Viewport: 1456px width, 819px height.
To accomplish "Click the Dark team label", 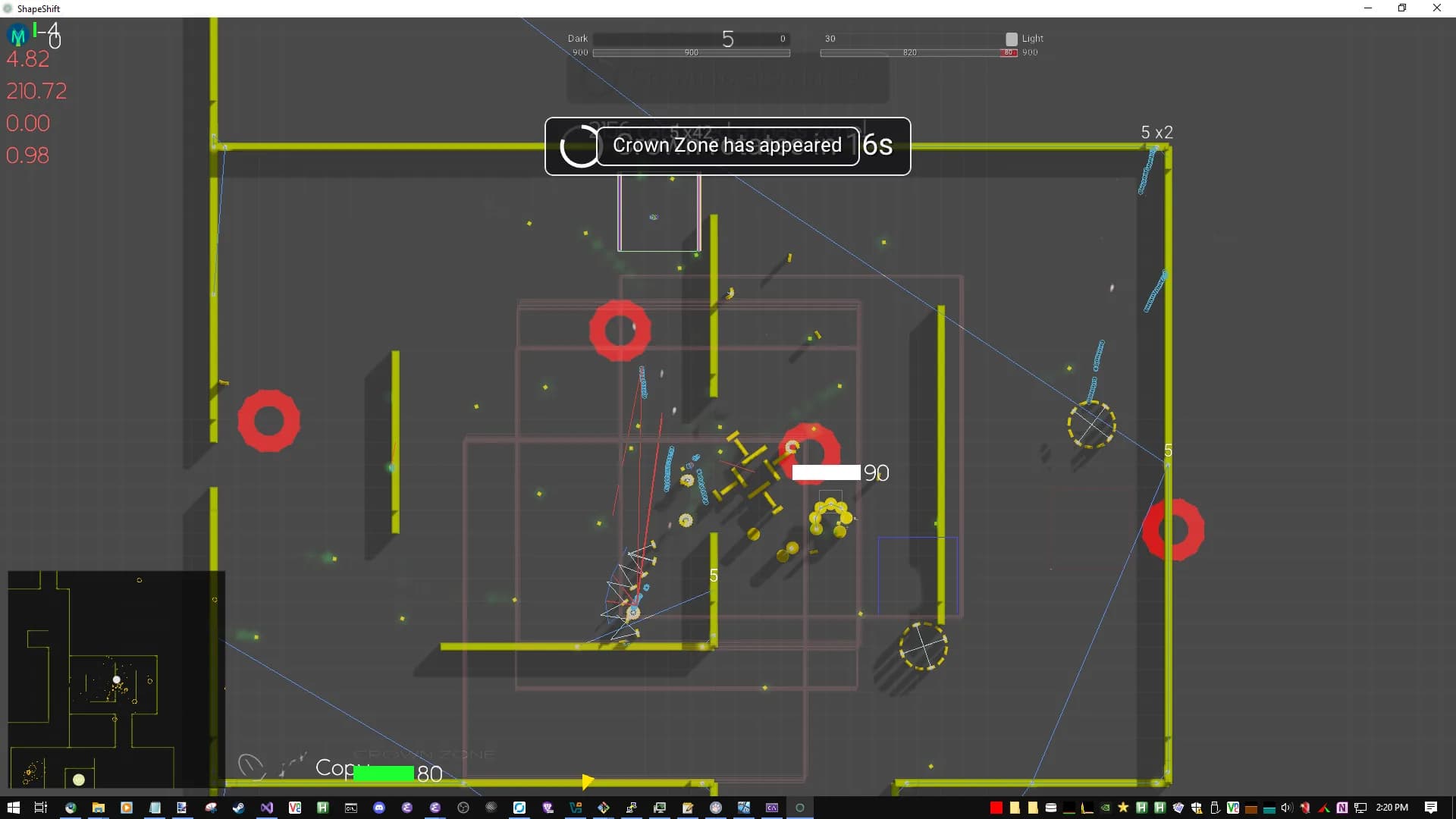I will 578,39.
